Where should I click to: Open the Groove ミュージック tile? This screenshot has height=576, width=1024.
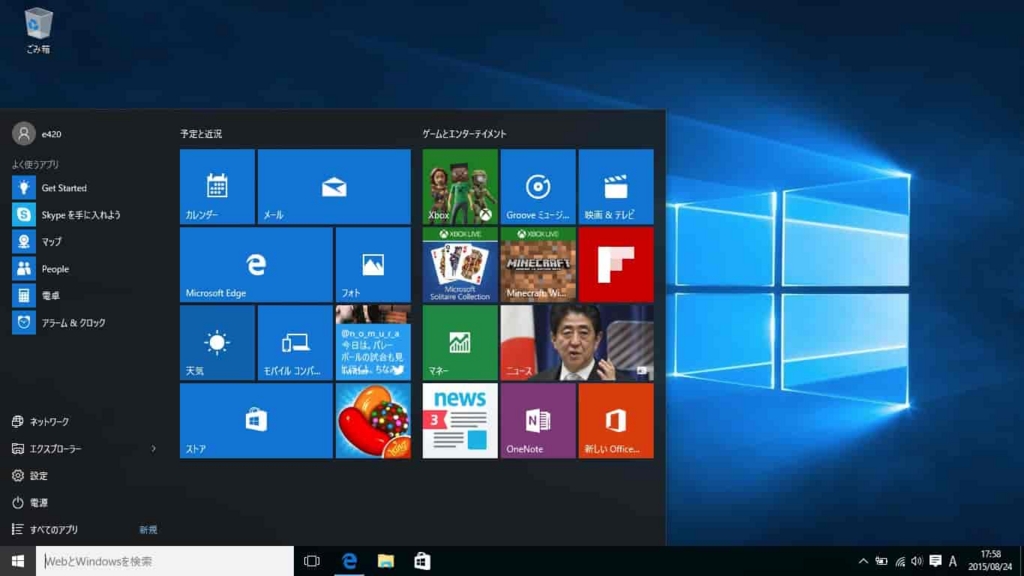pos(538,187)
